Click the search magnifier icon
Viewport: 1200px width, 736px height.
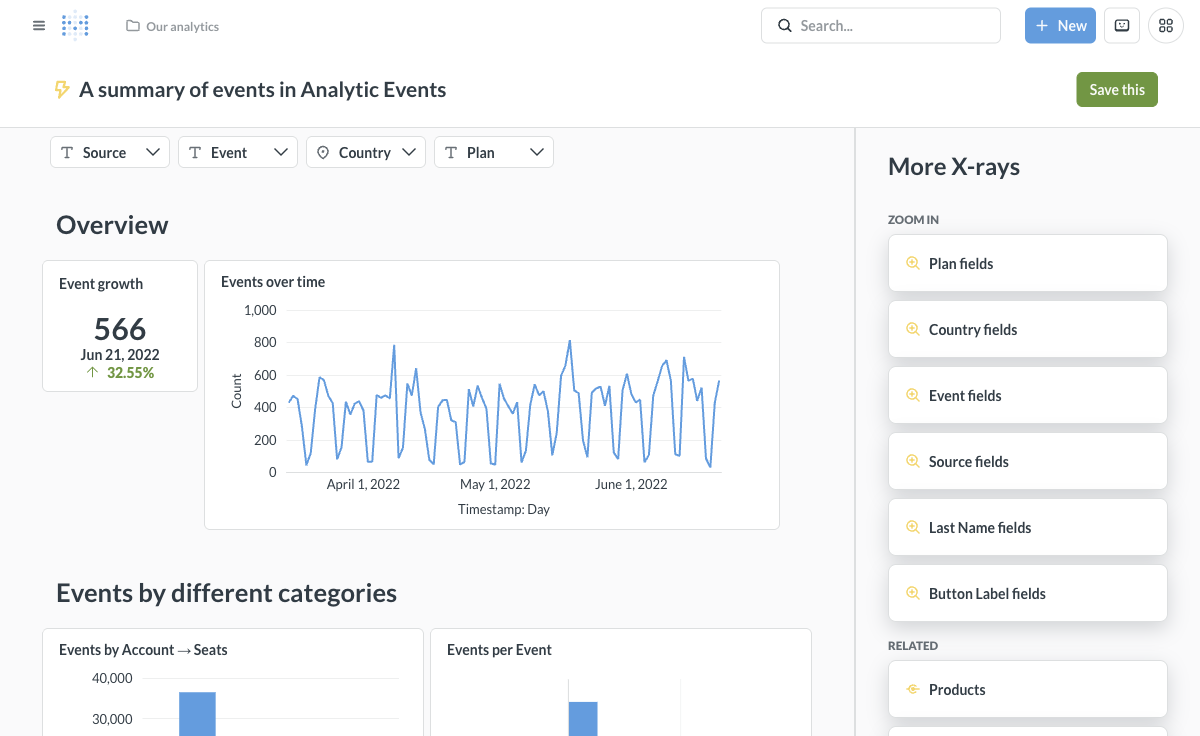pos(785,26)
